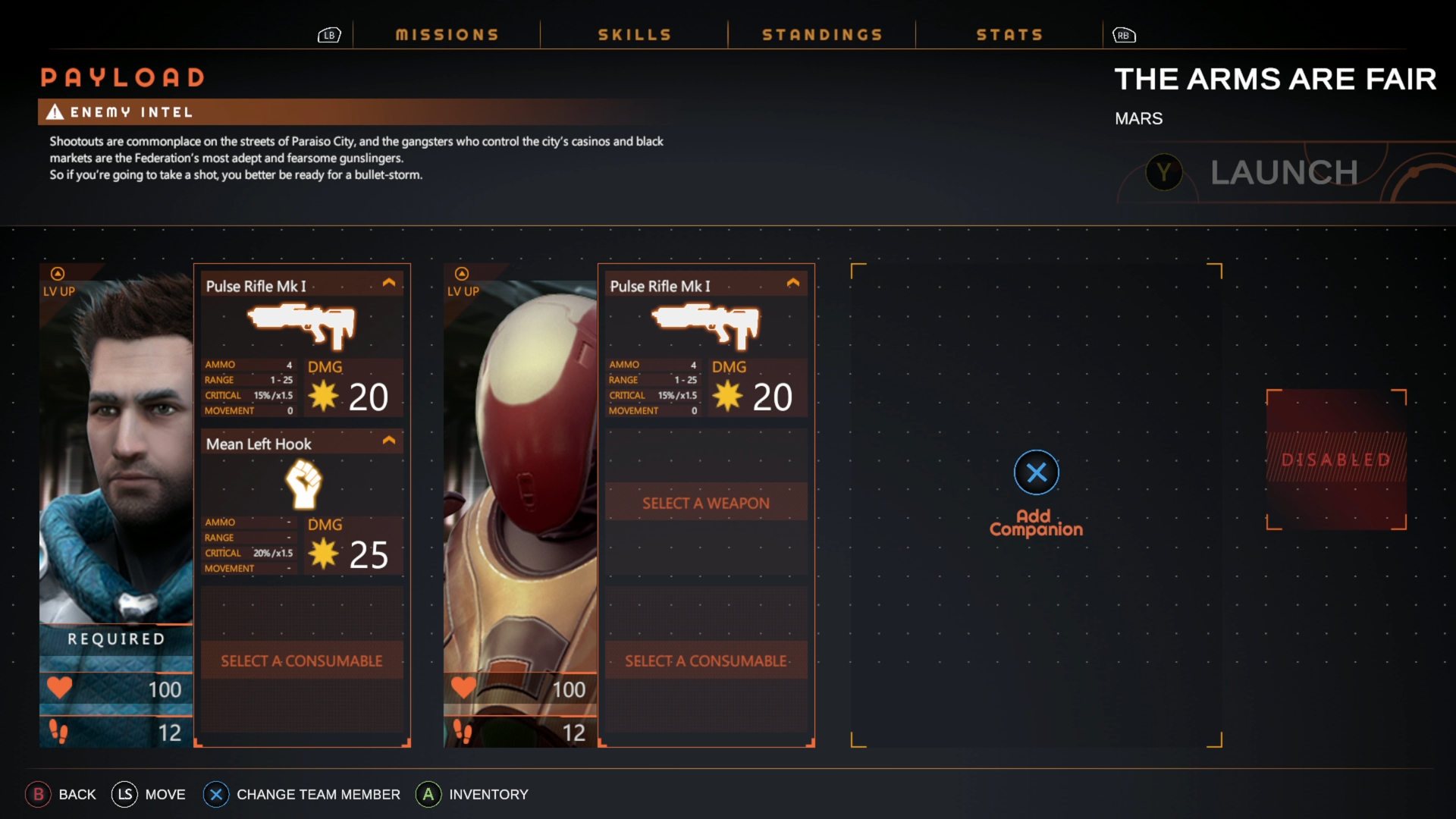1456x819 pixels.
Task: Click the blue X Add Companion icon
Action: (x=1036, y=472)
